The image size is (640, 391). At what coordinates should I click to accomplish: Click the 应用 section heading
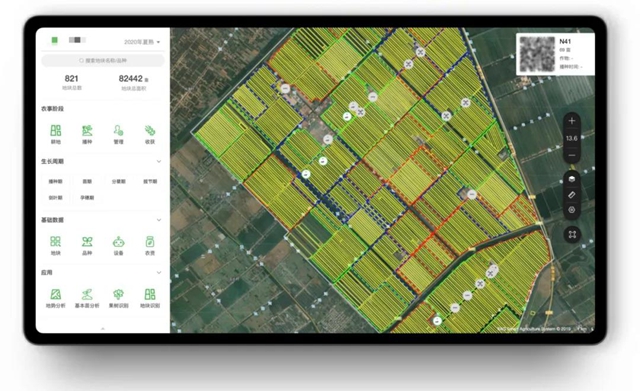[x=47, y=273]
